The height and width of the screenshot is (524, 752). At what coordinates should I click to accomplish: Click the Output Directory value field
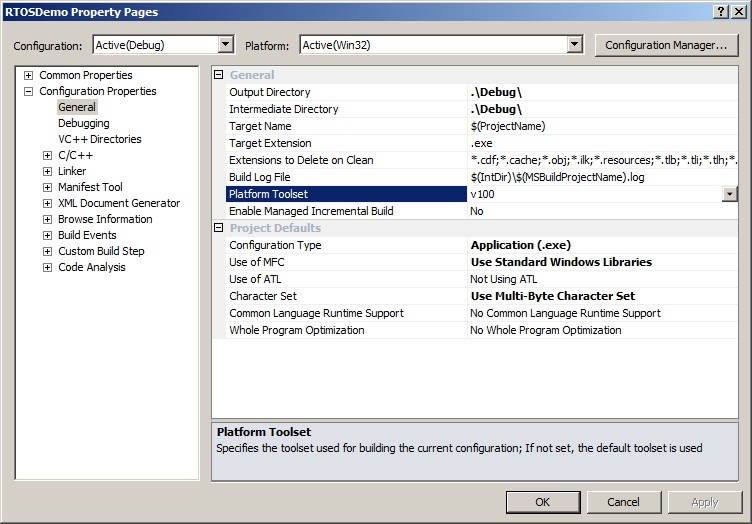click(x=600, y=92)
